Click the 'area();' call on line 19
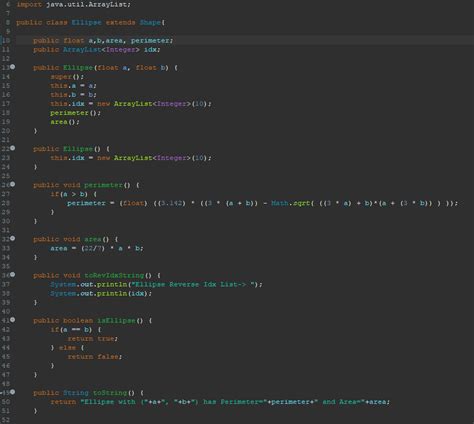The image size is (474, 424). (65, 122)
